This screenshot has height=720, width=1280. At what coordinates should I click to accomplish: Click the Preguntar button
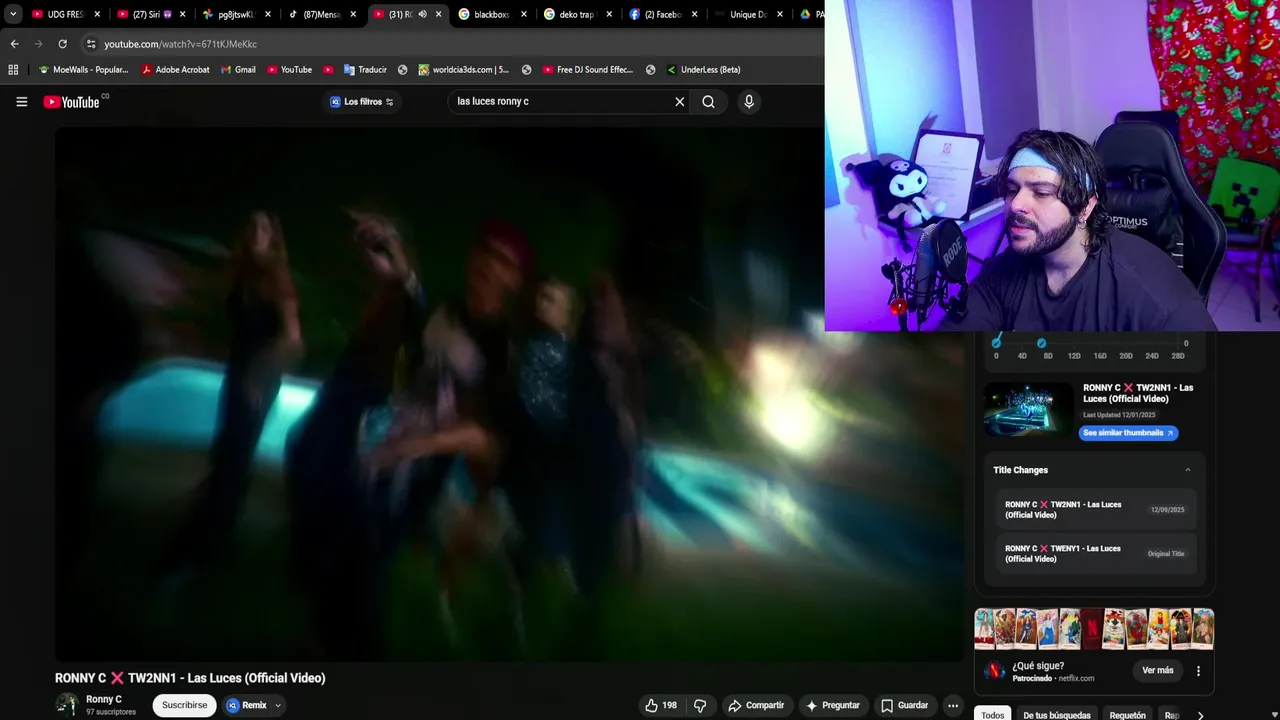832,705
